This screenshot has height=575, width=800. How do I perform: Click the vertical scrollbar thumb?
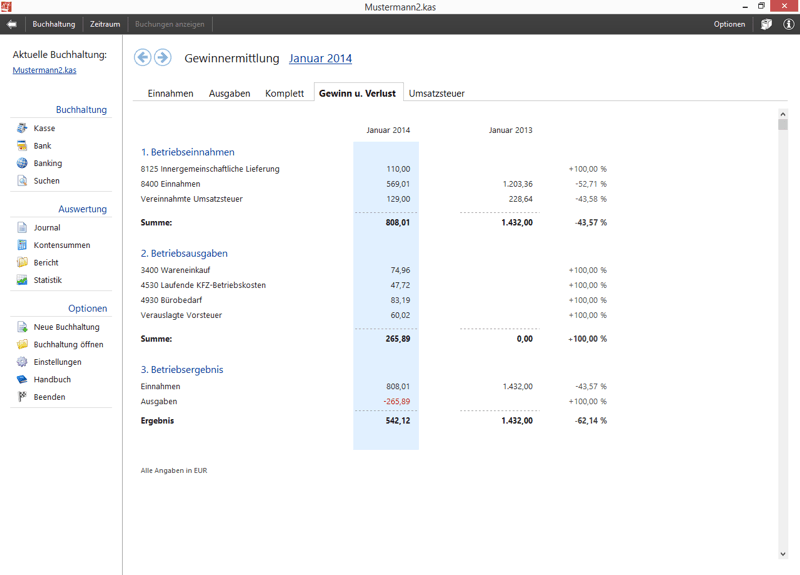coord(783,124)
